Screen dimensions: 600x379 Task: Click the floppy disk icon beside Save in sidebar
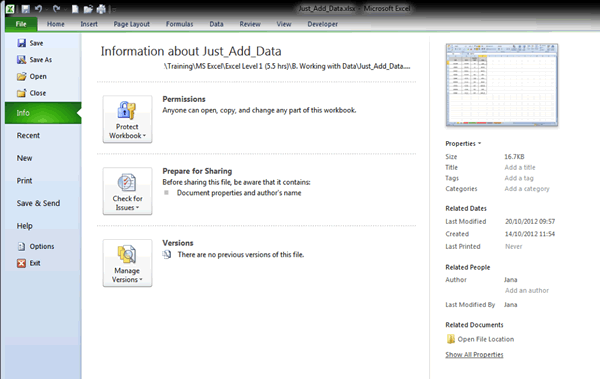tap(21, 43)
